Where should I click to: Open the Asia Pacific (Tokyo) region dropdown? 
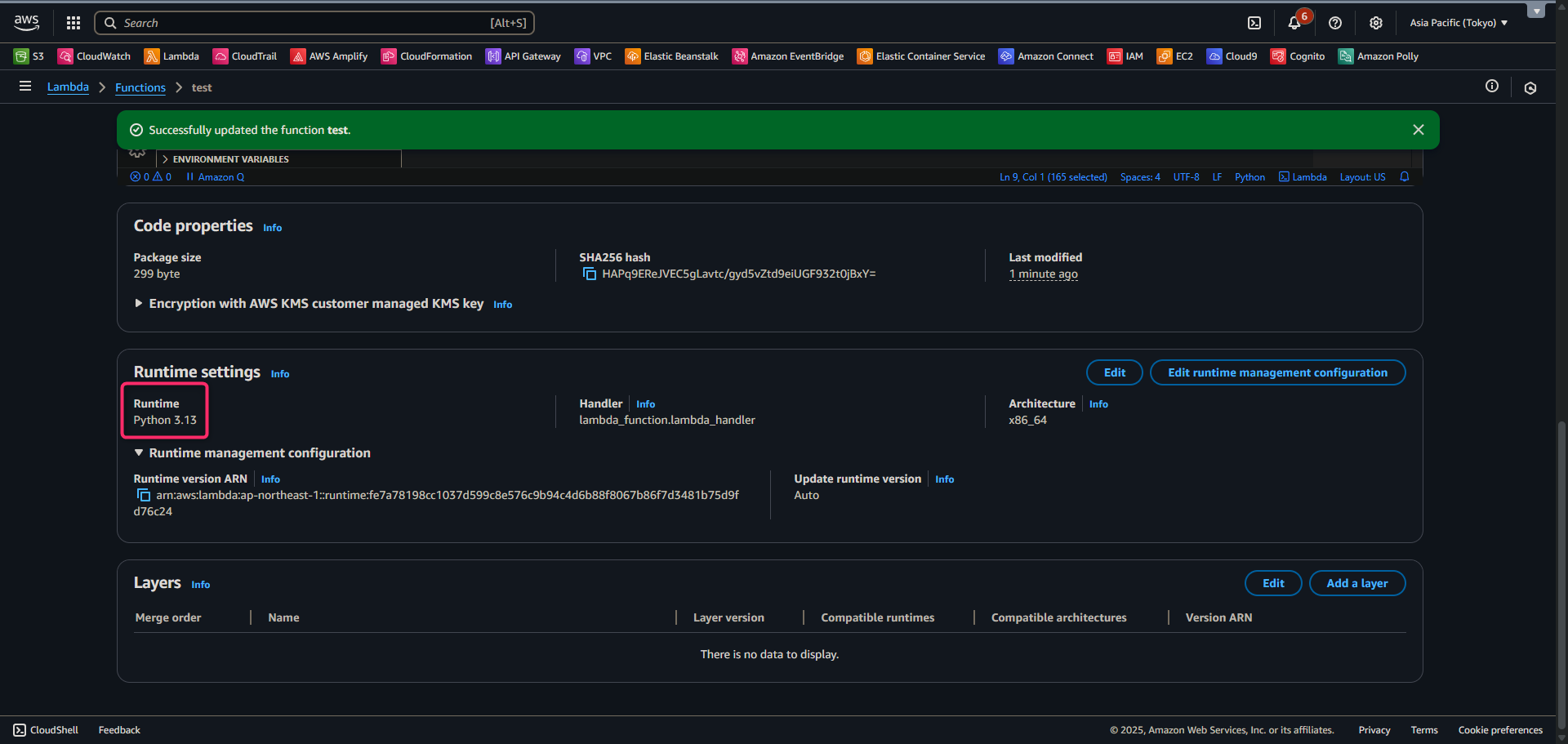pos(1459,23)
